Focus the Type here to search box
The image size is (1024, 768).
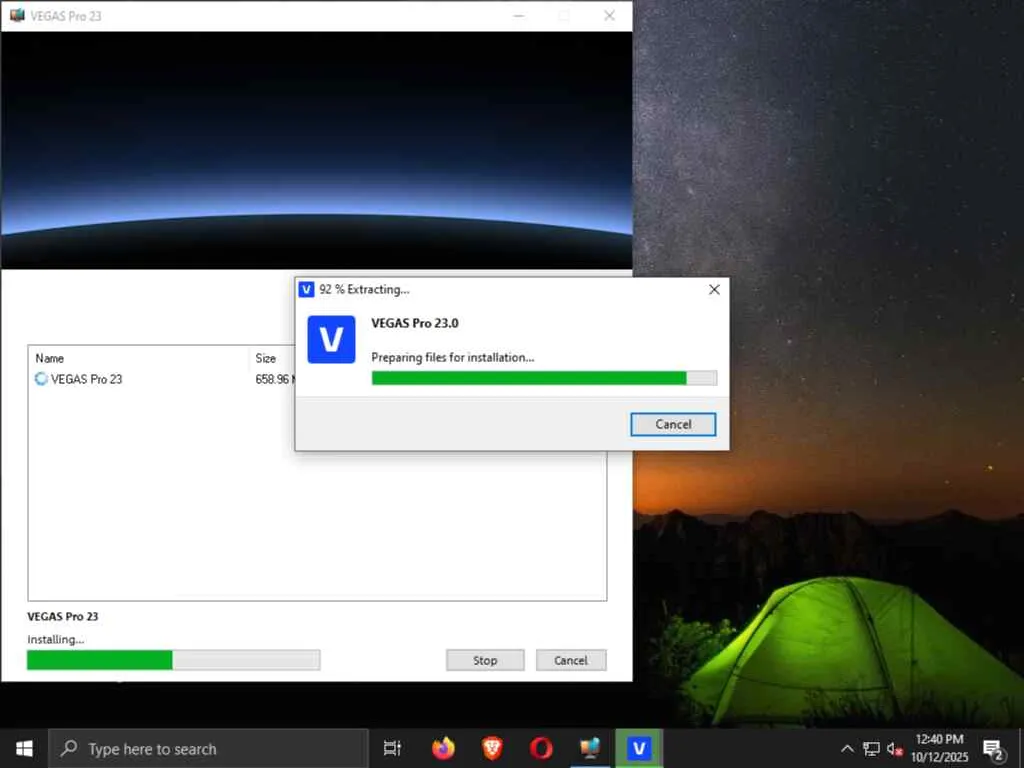point(208,748)
